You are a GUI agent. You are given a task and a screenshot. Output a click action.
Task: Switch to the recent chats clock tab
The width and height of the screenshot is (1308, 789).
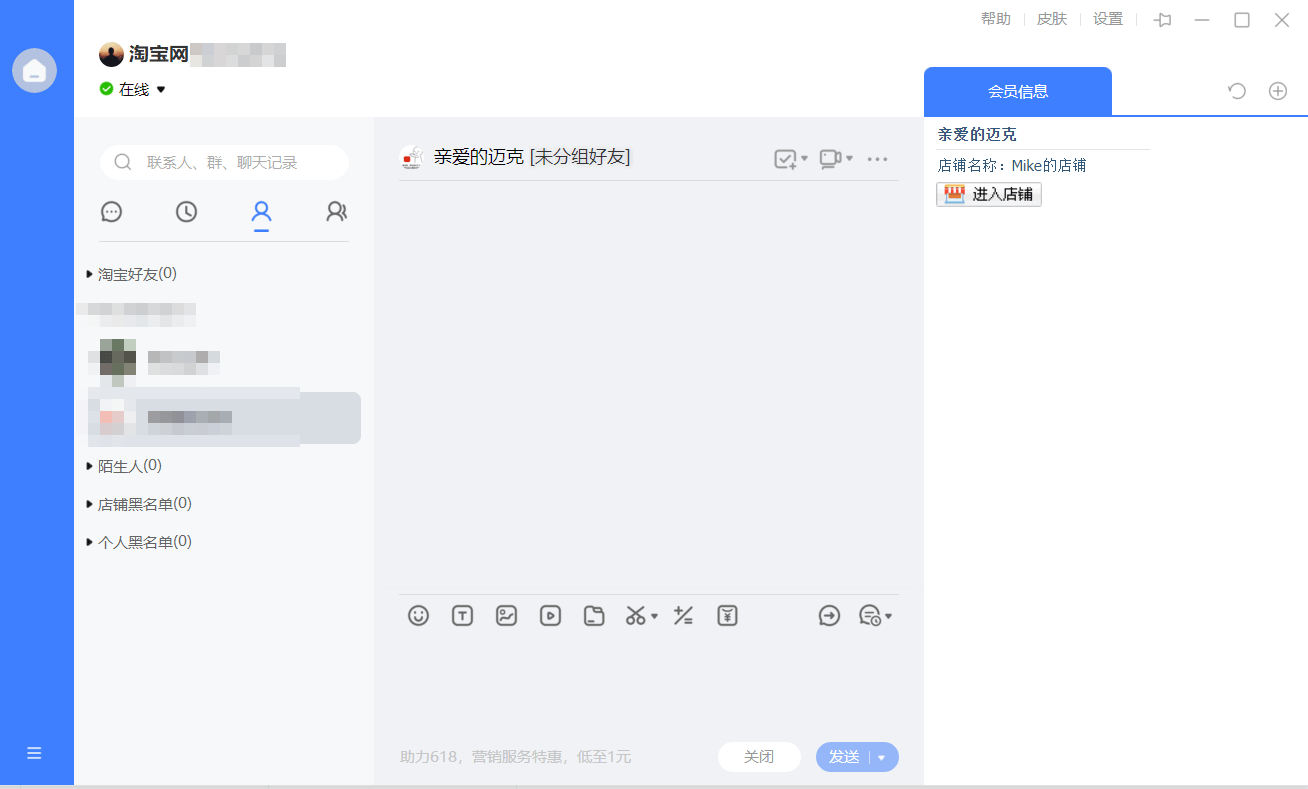186,212
